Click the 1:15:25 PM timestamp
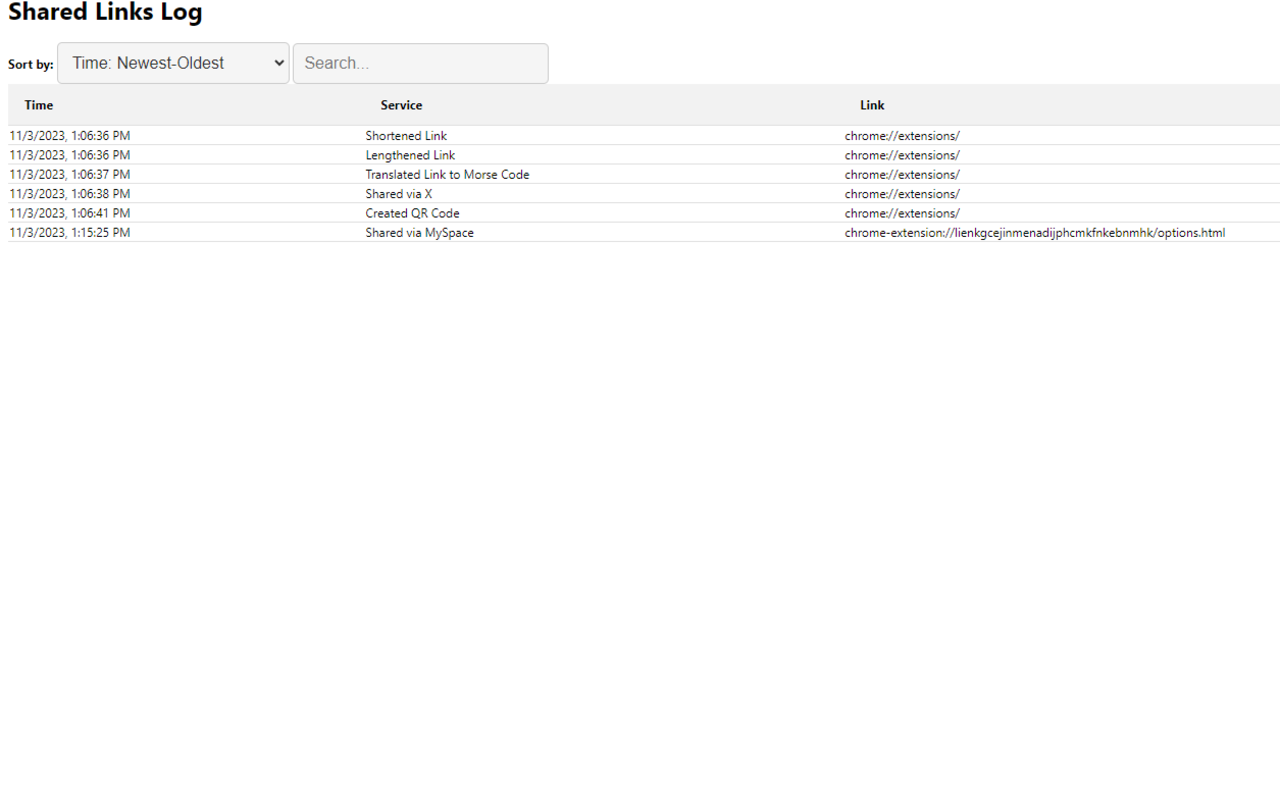 70,233
